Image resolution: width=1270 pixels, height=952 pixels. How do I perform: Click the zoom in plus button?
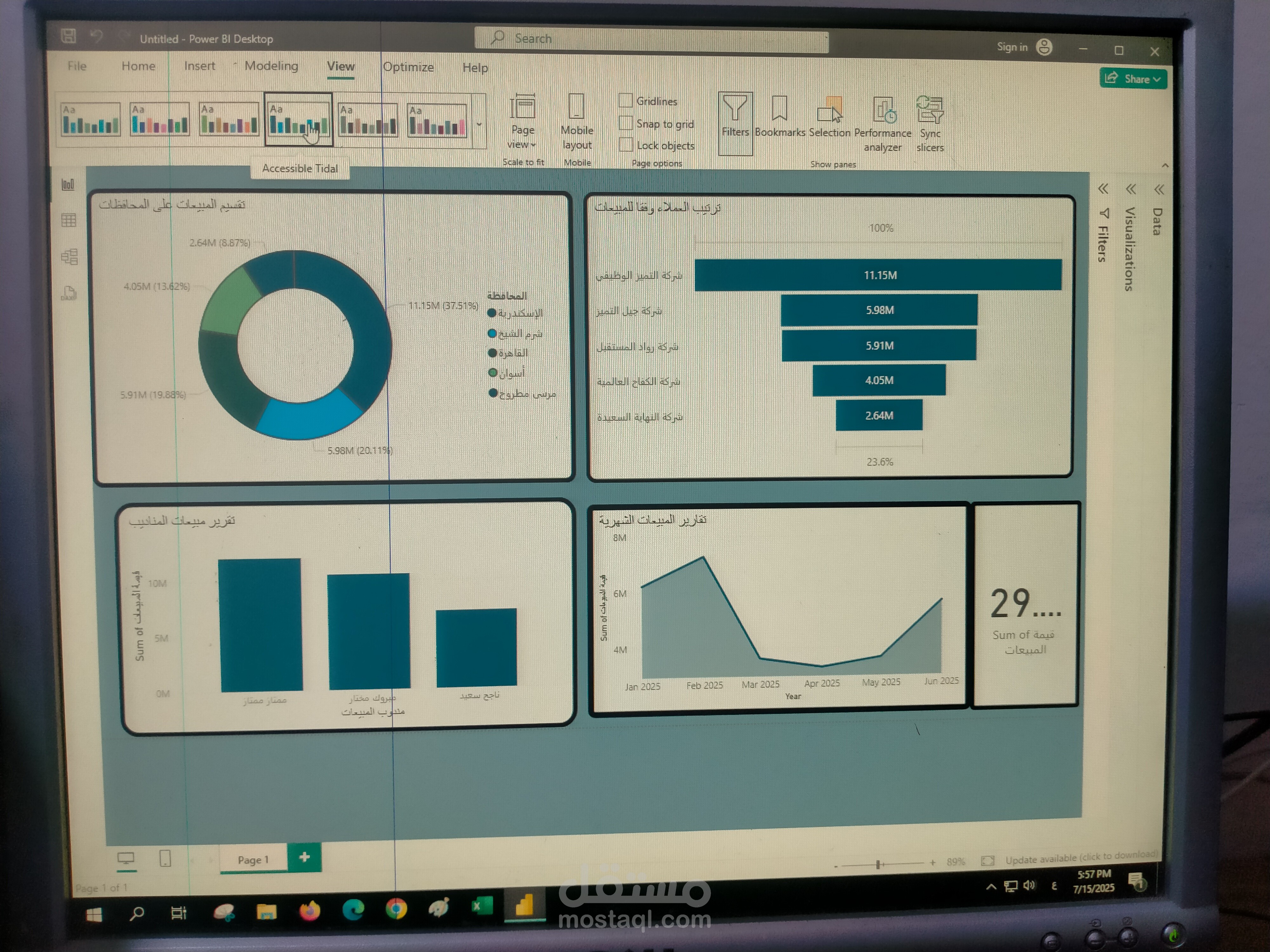(x=932, y=863)
